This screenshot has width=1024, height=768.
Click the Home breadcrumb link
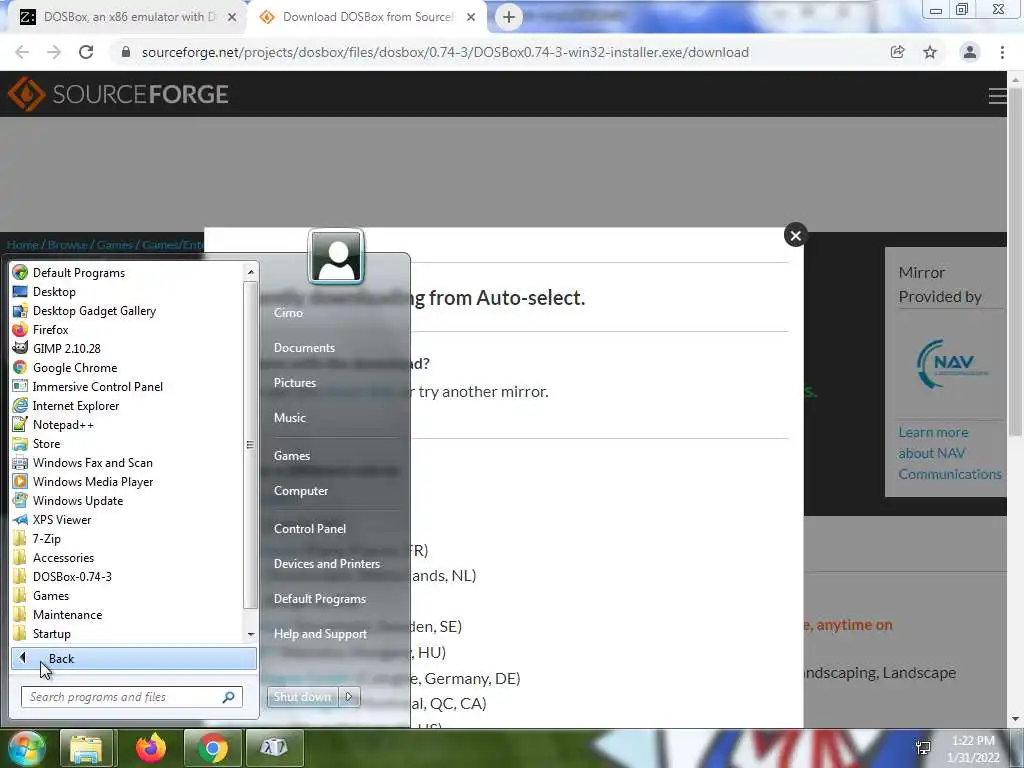click(x=22, y=244)
